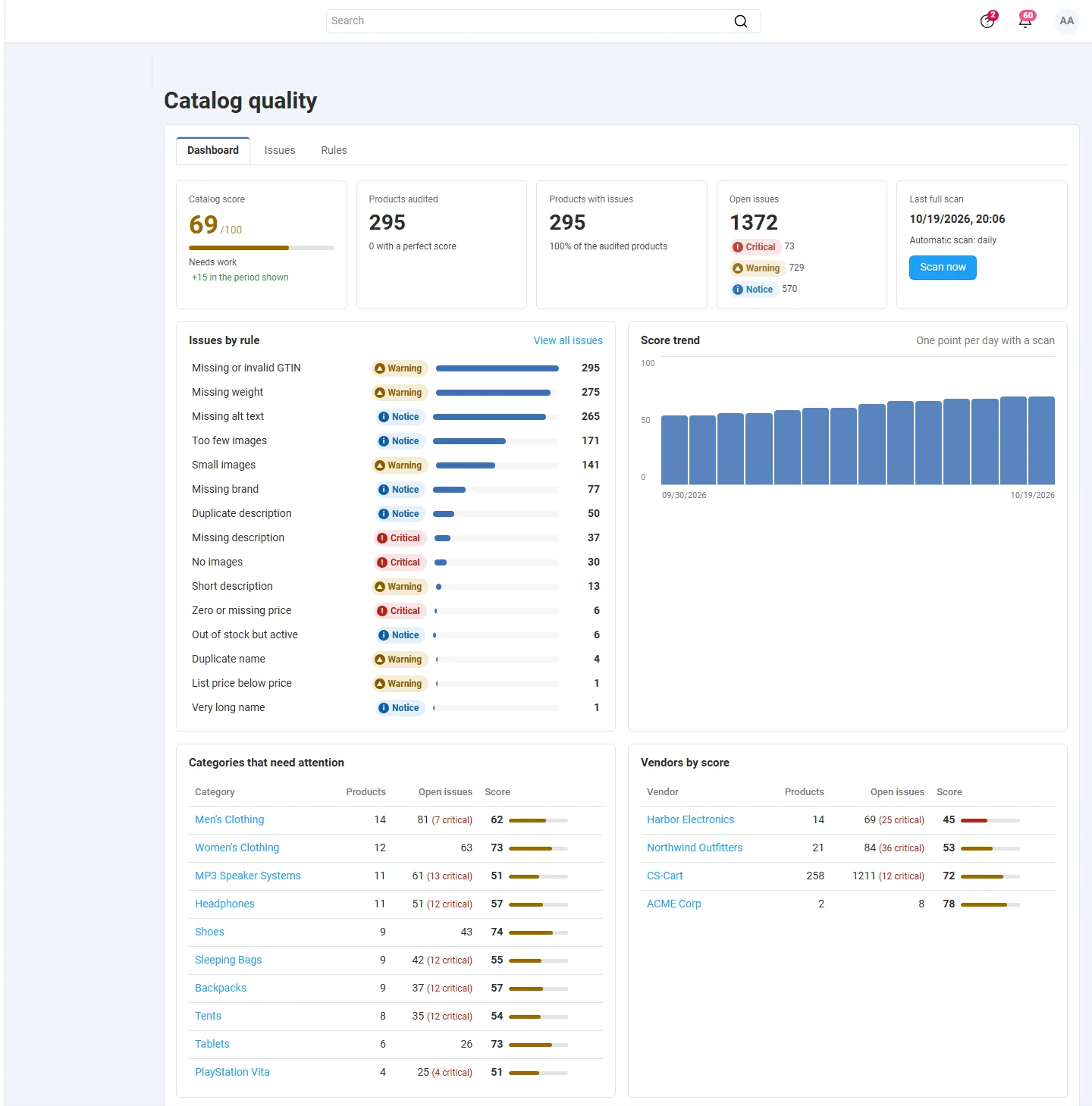
Task: Click '1211 (12 critical)' in CS-Cart row
Action: (x=888, y=876)
